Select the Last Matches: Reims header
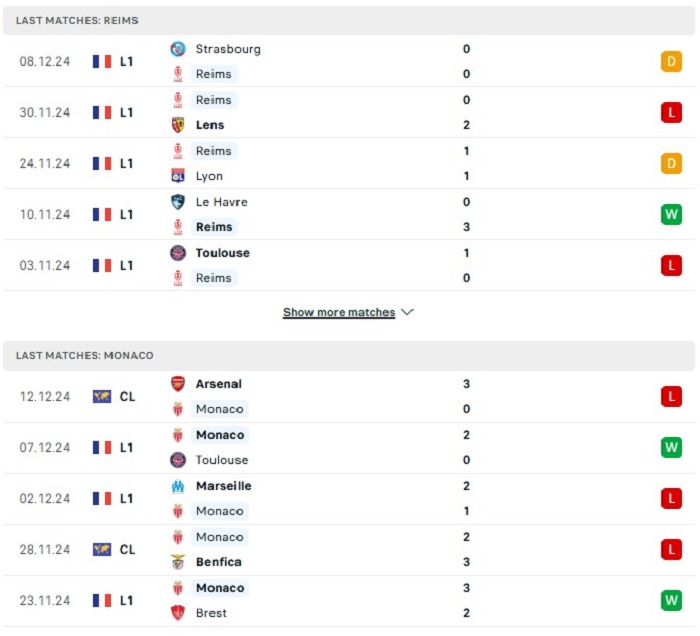 click(x=349, y=21)
